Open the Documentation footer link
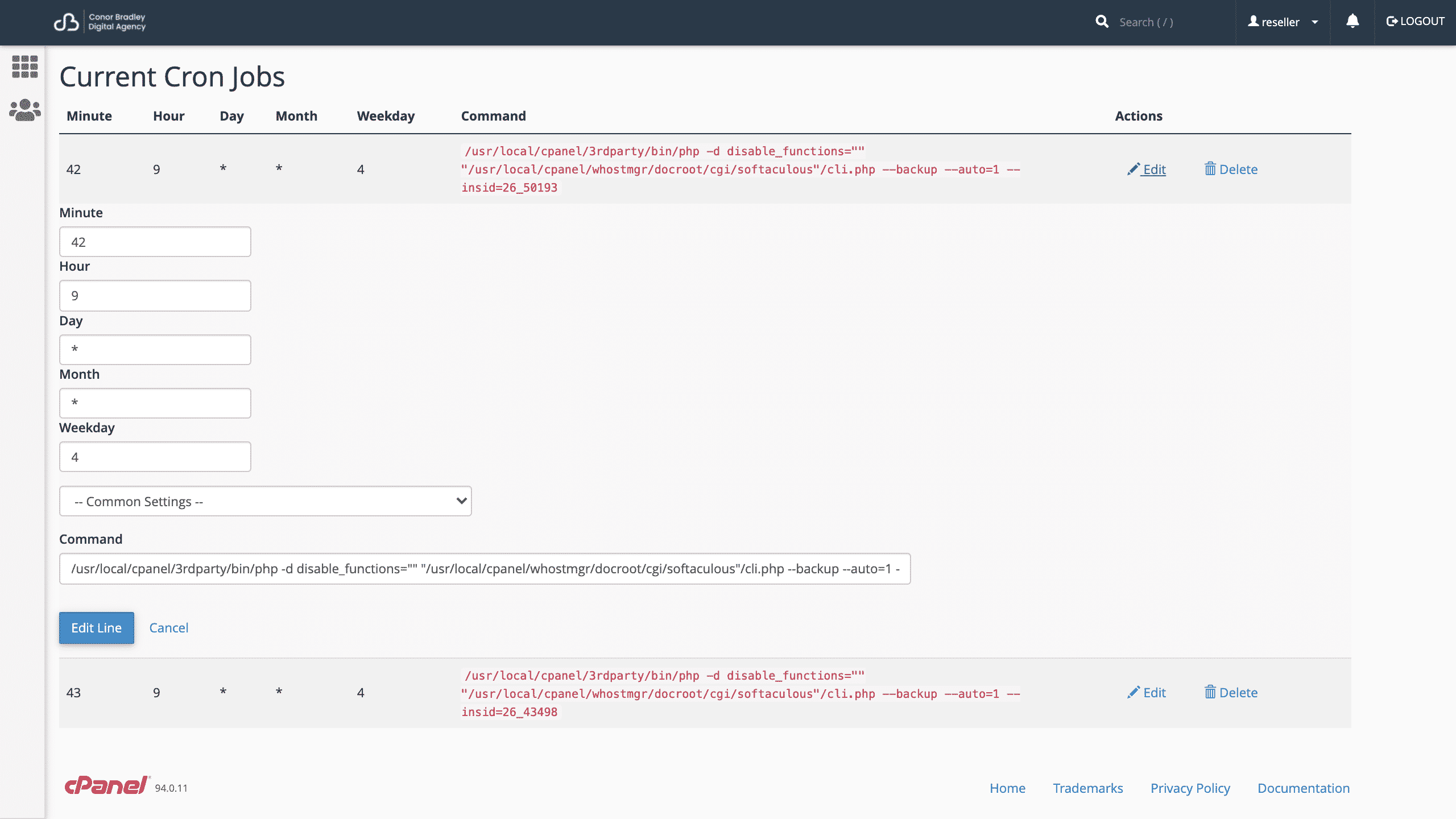Image resolution: width=1456 pixels, height=819 pixels. click(1303, 788)
